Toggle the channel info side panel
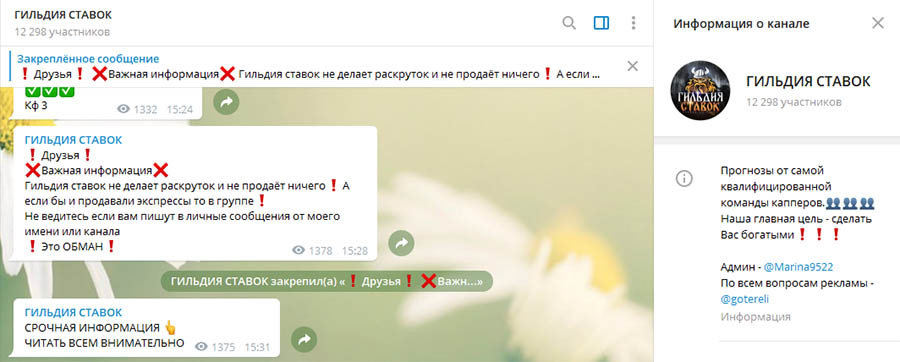The height and width of the screenshot is (362, 900). click(601, 23)
